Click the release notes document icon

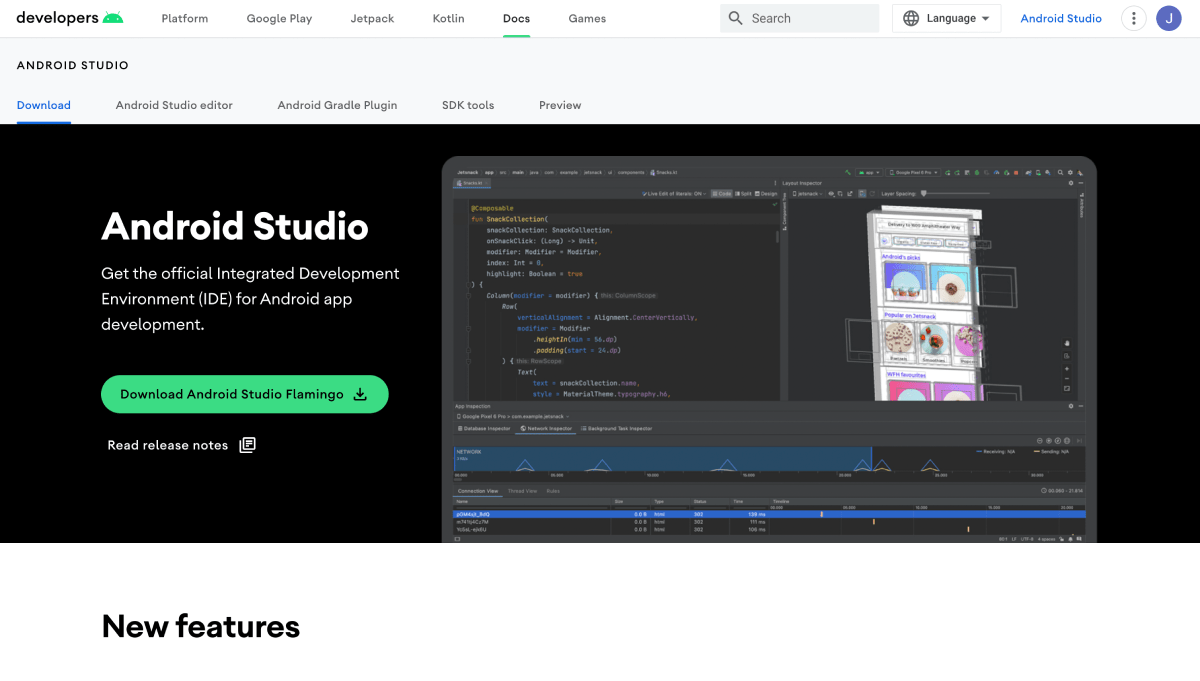[x=247, y=444]
